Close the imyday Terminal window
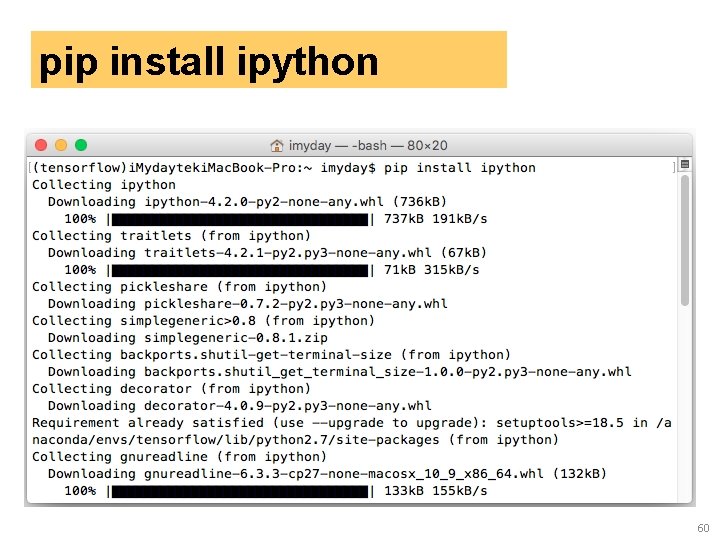This screenshot has height=540, width=720. point(41,146)
